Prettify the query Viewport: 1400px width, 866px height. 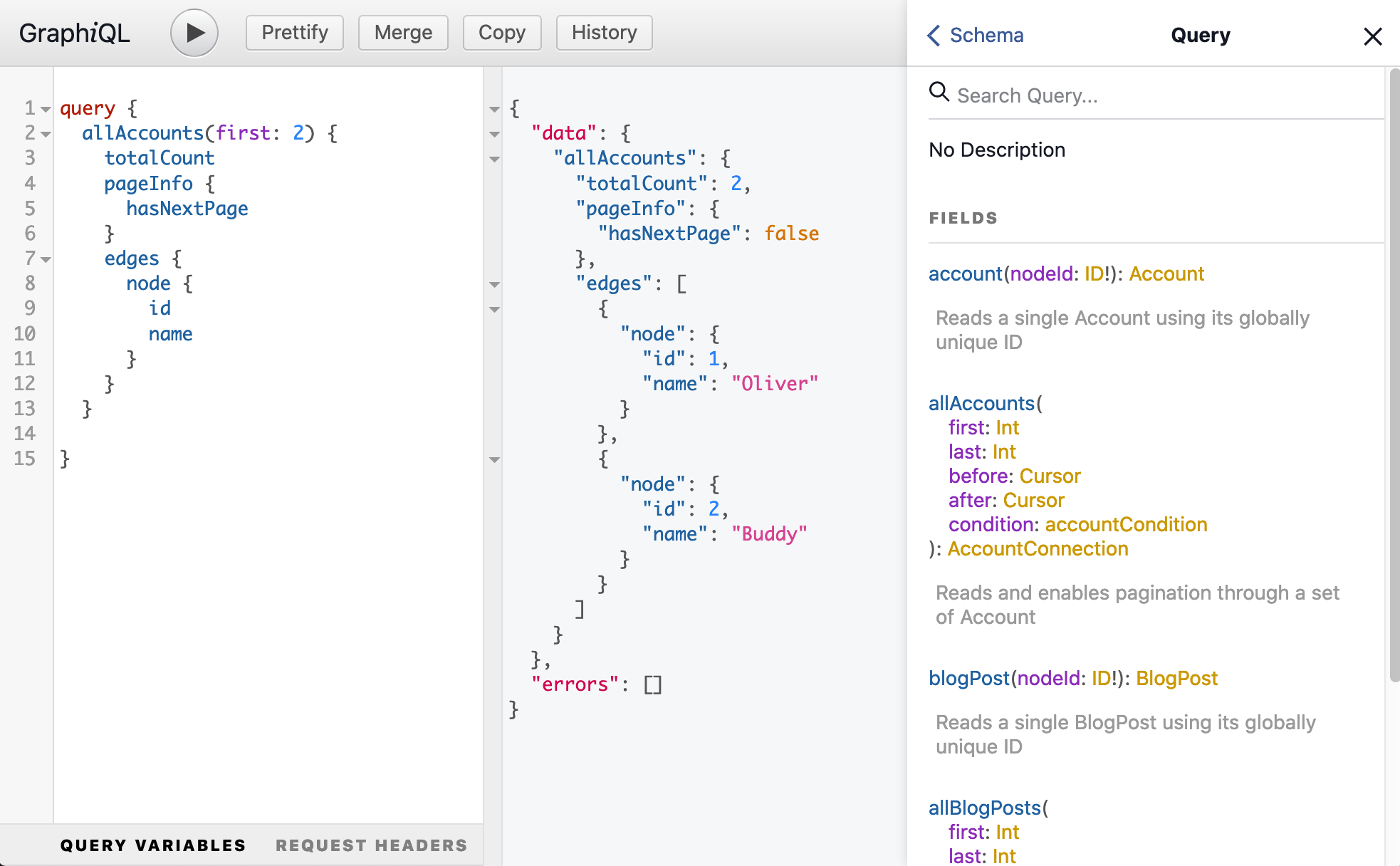click(294, 33)
